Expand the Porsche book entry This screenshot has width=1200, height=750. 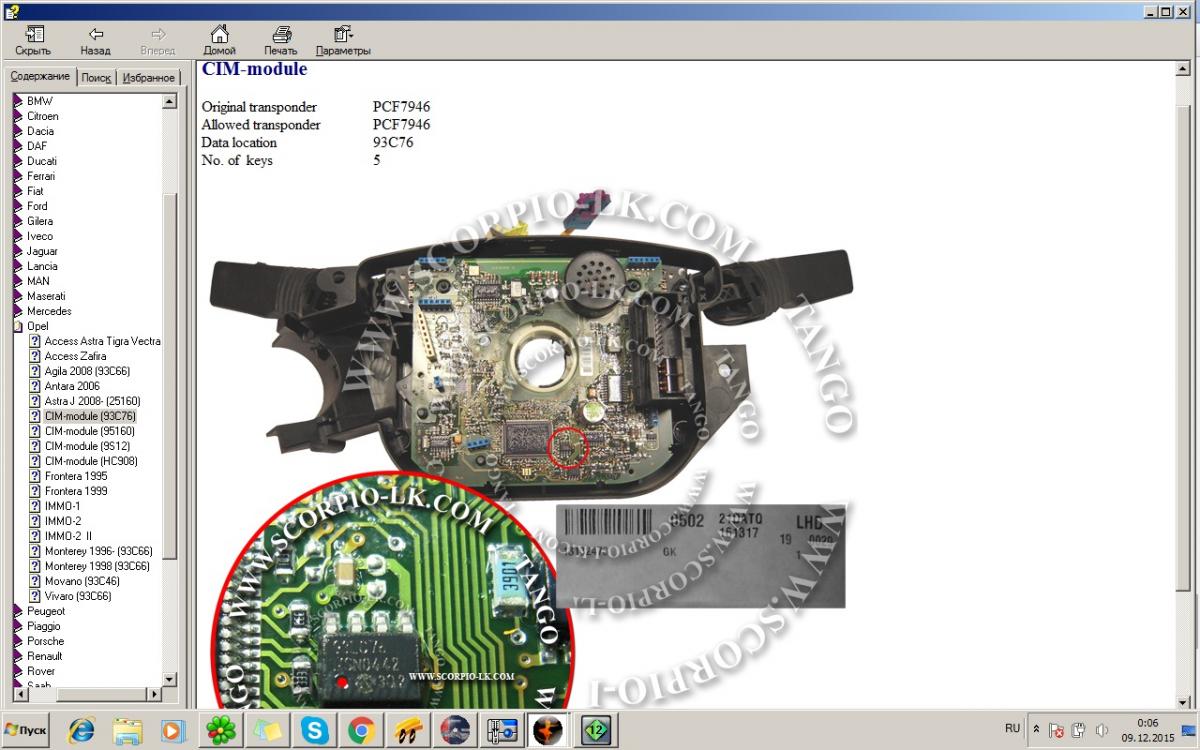click(45, 641)
